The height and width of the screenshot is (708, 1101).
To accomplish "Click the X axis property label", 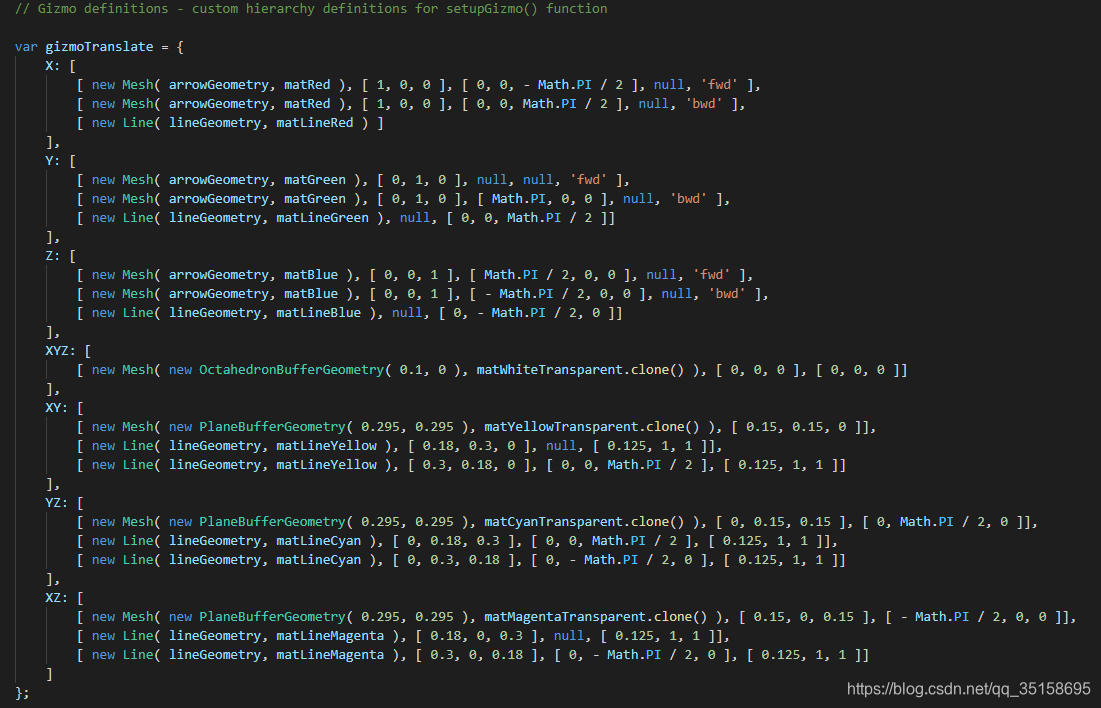I will coord(51,65).
